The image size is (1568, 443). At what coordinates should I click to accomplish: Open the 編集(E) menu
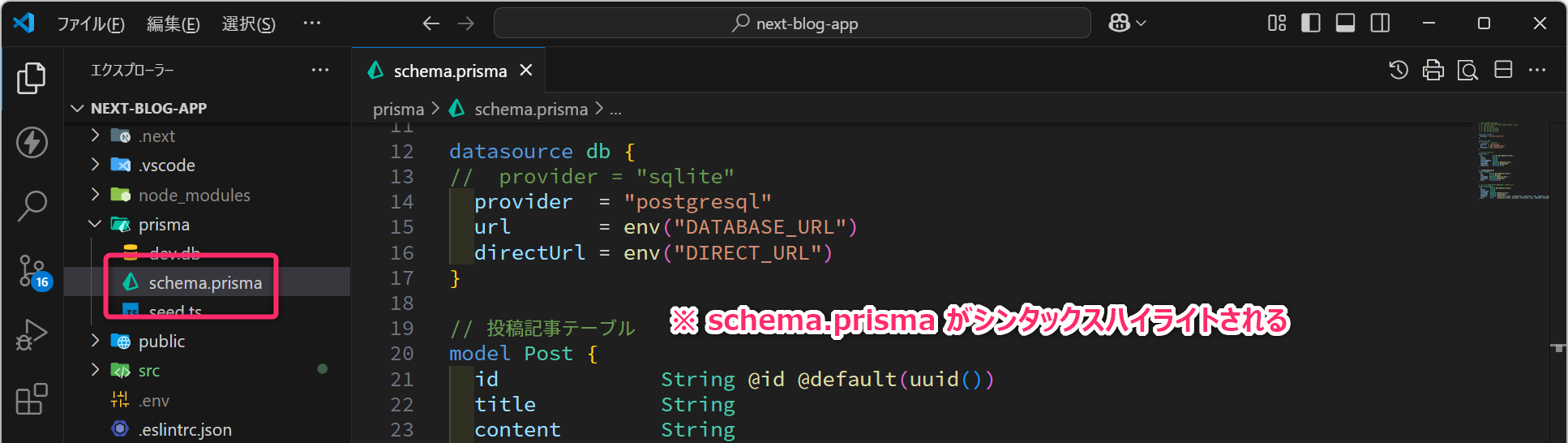point(173,24)
